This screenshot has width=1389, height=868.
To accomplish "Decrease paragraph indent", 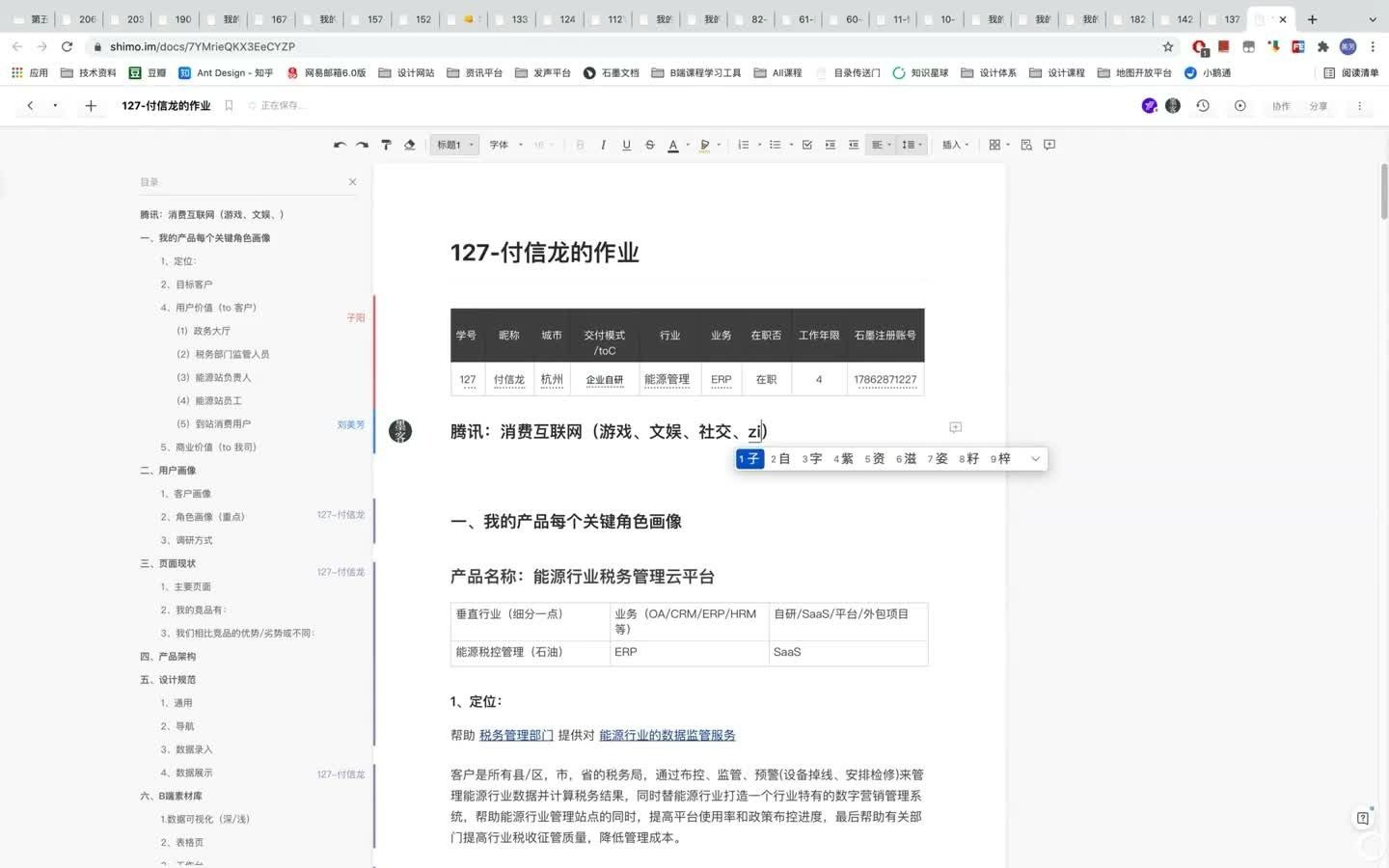I will click(854, 145).
